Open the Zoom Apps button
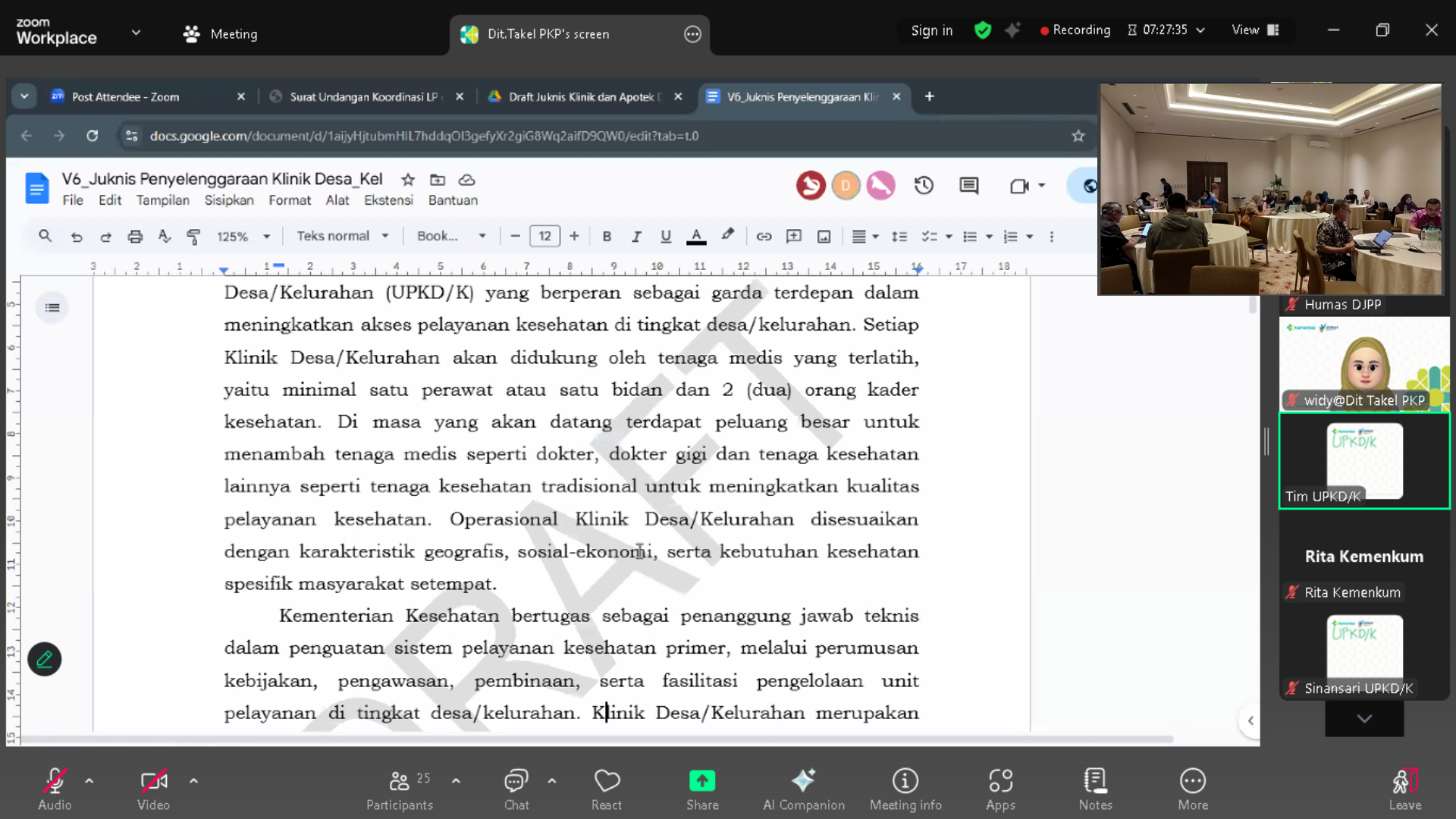This screenshot has width=1456, height=819. 1000,789
